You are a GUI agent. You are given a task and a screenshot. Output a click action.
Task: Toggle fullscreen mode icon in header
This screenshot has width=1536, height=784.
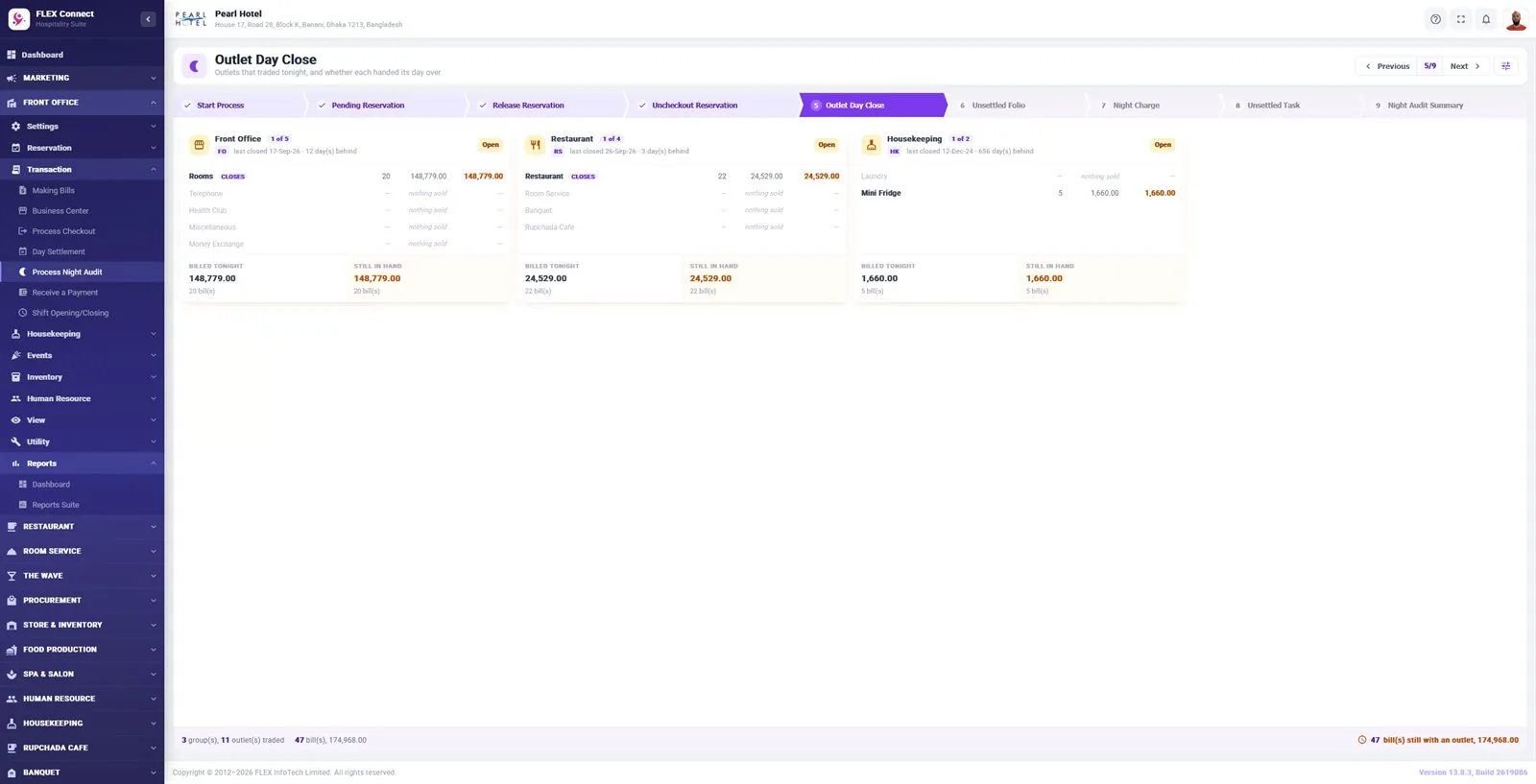pos(1461,19)
